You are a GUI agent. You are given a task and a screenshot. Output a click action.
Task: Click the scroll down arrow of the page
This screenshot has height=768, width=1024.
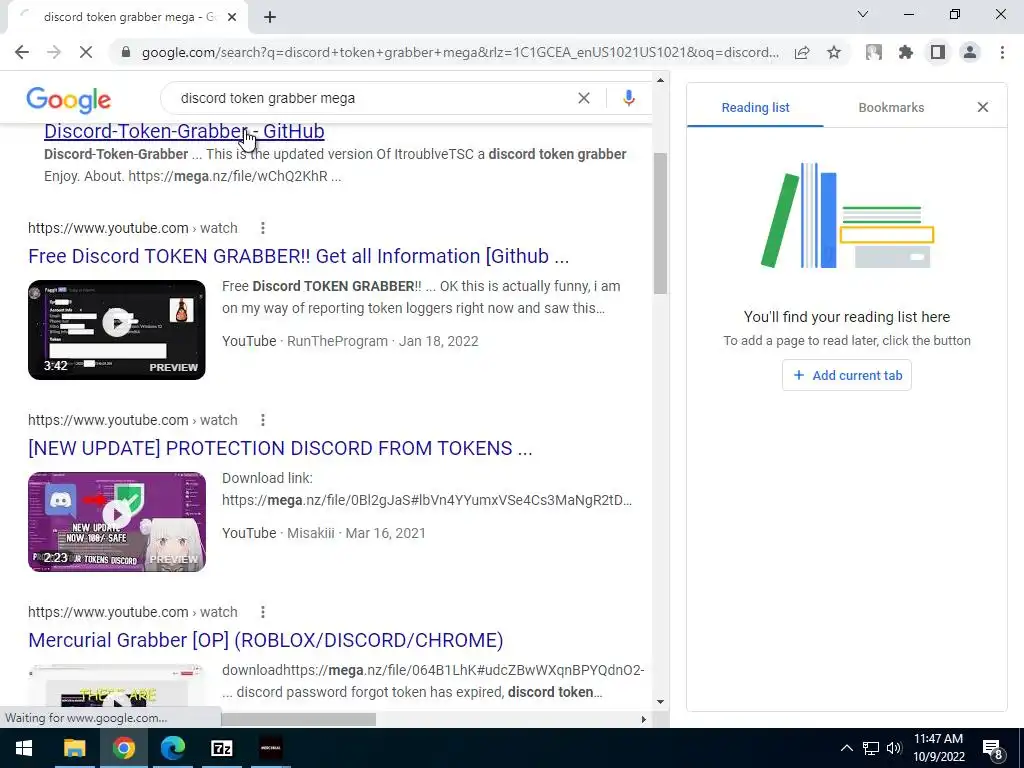(660, 702)
